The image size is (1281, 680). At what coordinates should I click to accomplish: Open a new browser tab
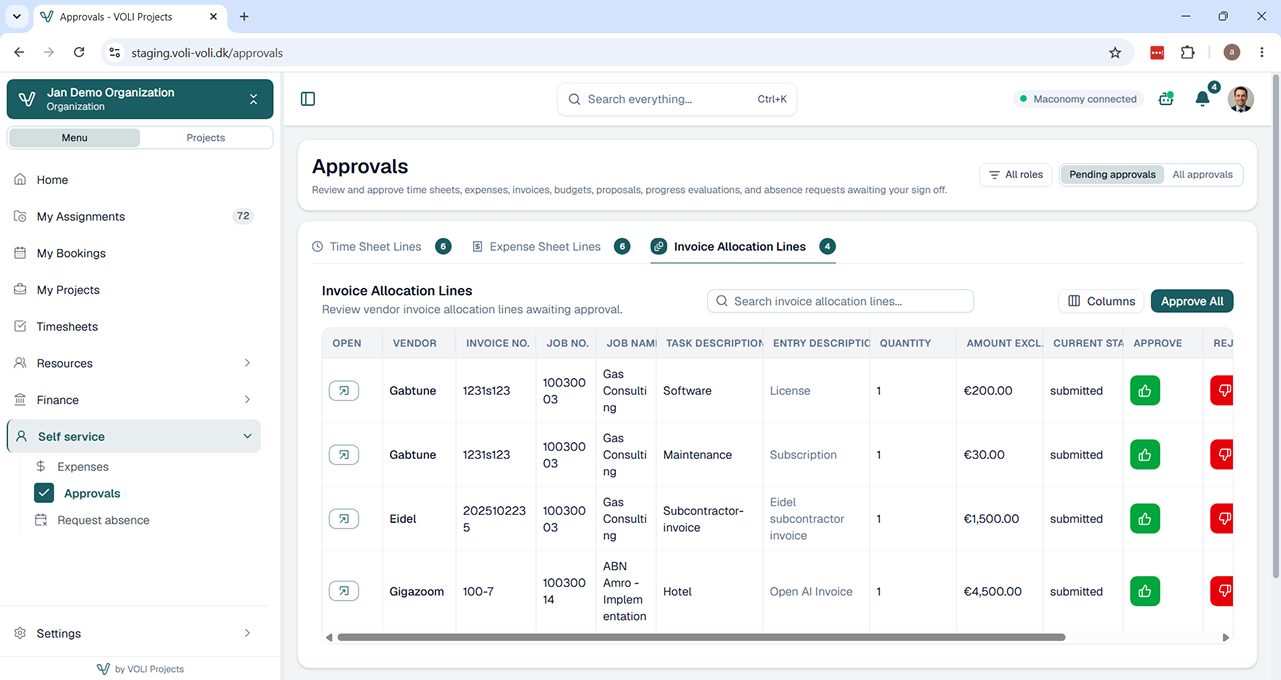(244, 16)
